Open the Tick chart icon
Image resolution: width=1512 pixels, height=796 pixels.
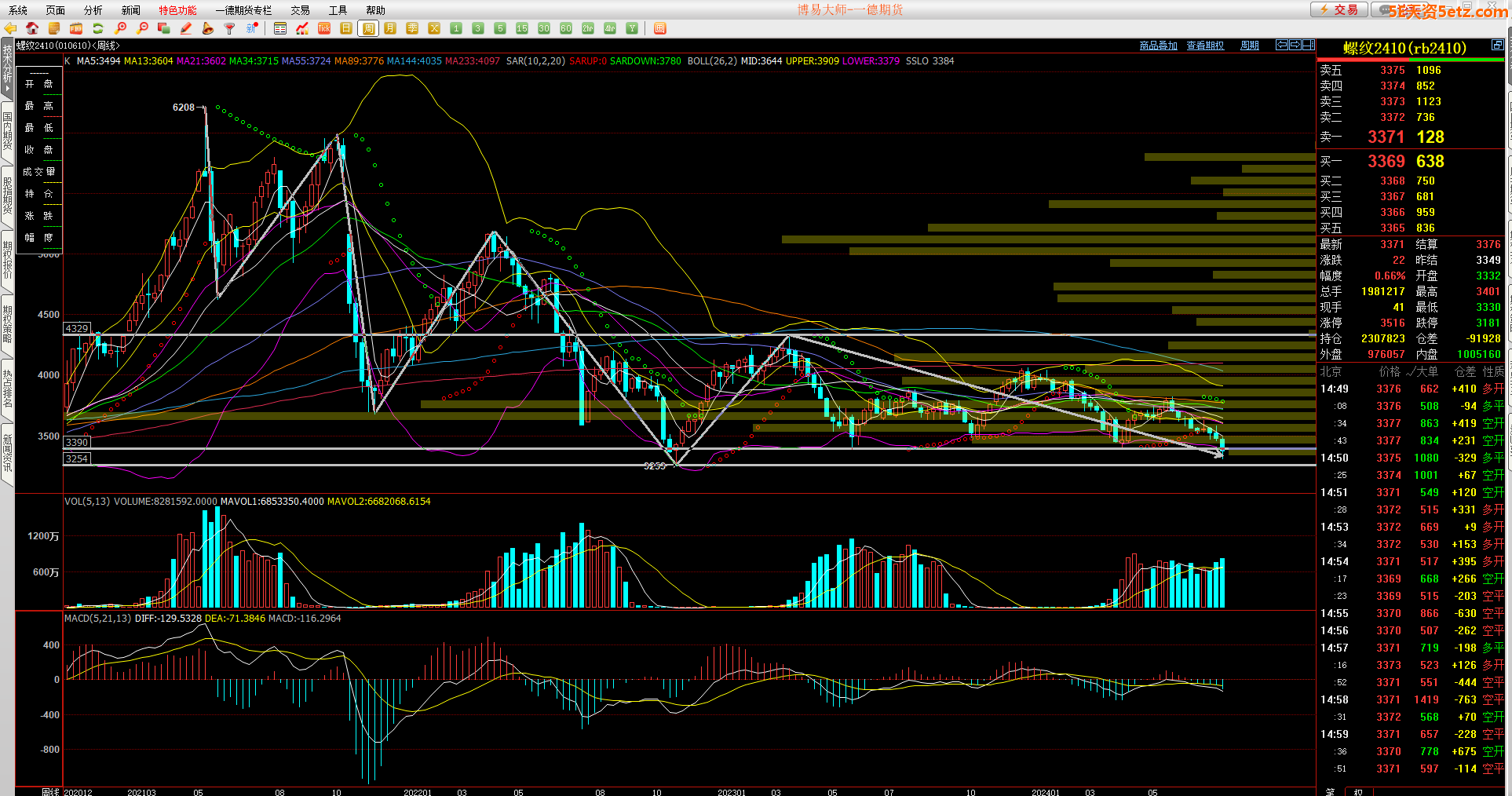point(324,28)
